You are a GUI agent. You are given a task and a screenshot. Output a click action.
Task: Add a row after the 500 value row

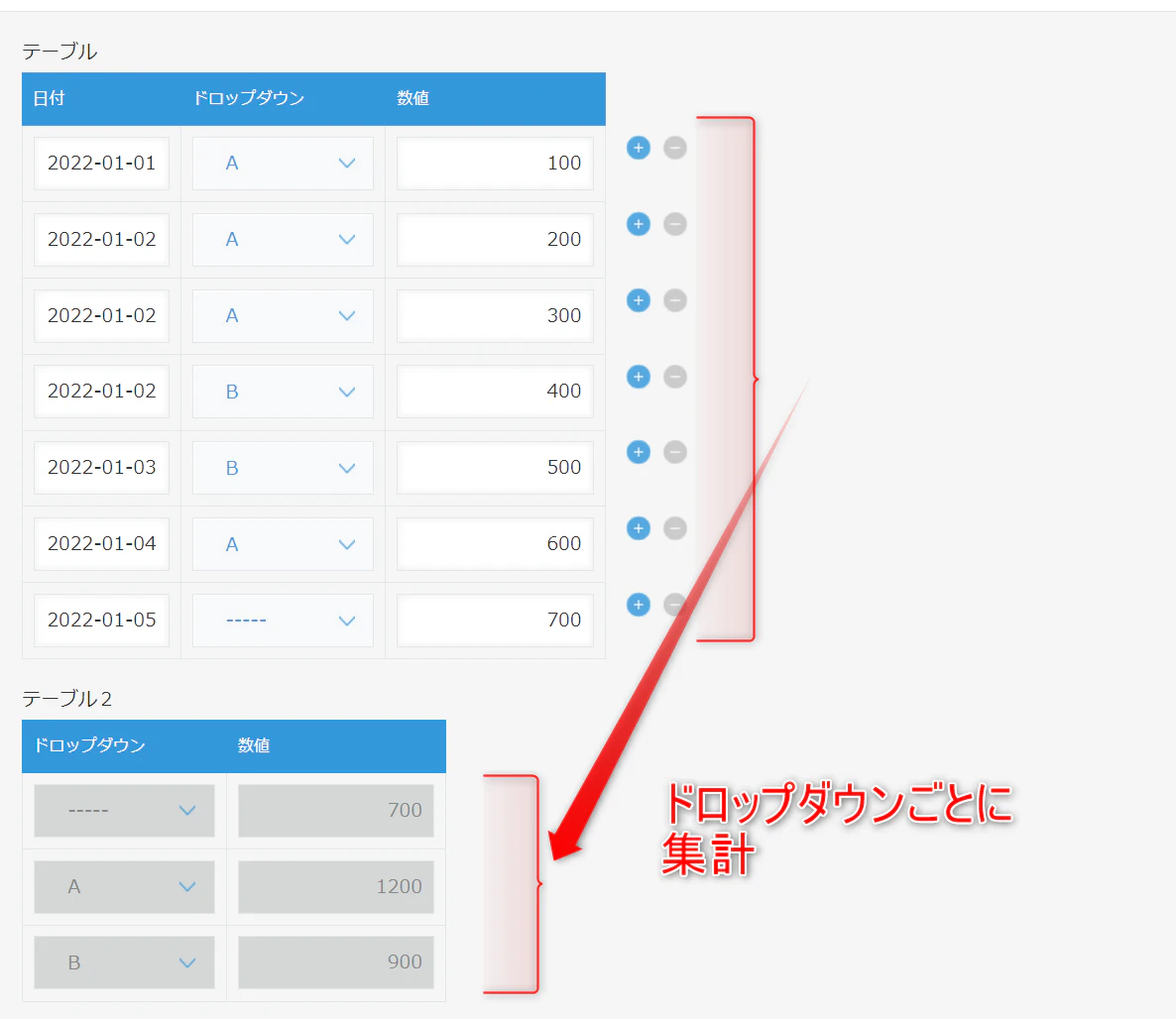pyautogui.click(x=639, y=452)
